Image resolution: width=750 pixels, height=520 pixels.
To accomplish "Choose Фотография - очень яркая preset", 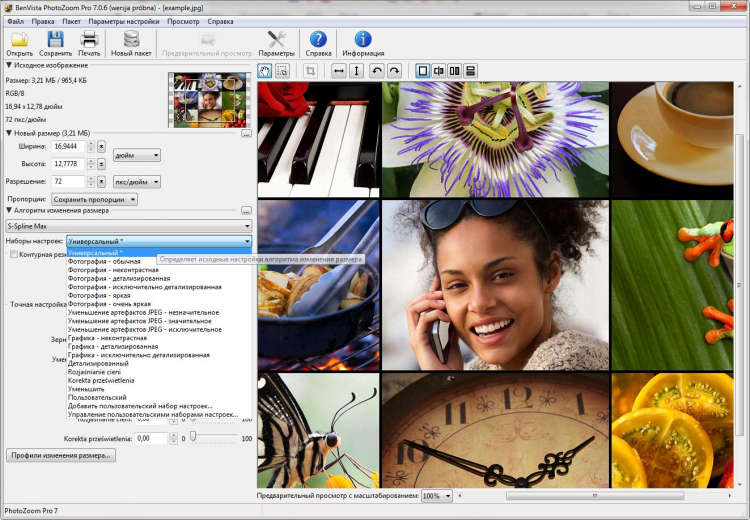I will 159,304.
